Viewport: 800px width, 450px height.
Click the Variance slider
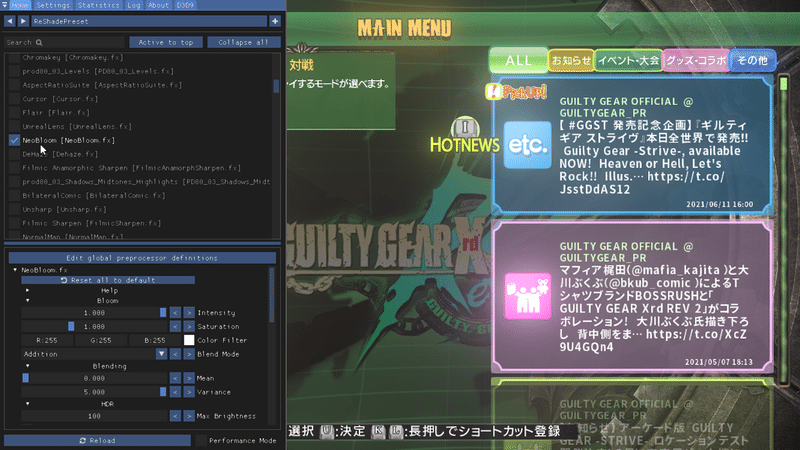pyautogui.click(x=94, y=392)
